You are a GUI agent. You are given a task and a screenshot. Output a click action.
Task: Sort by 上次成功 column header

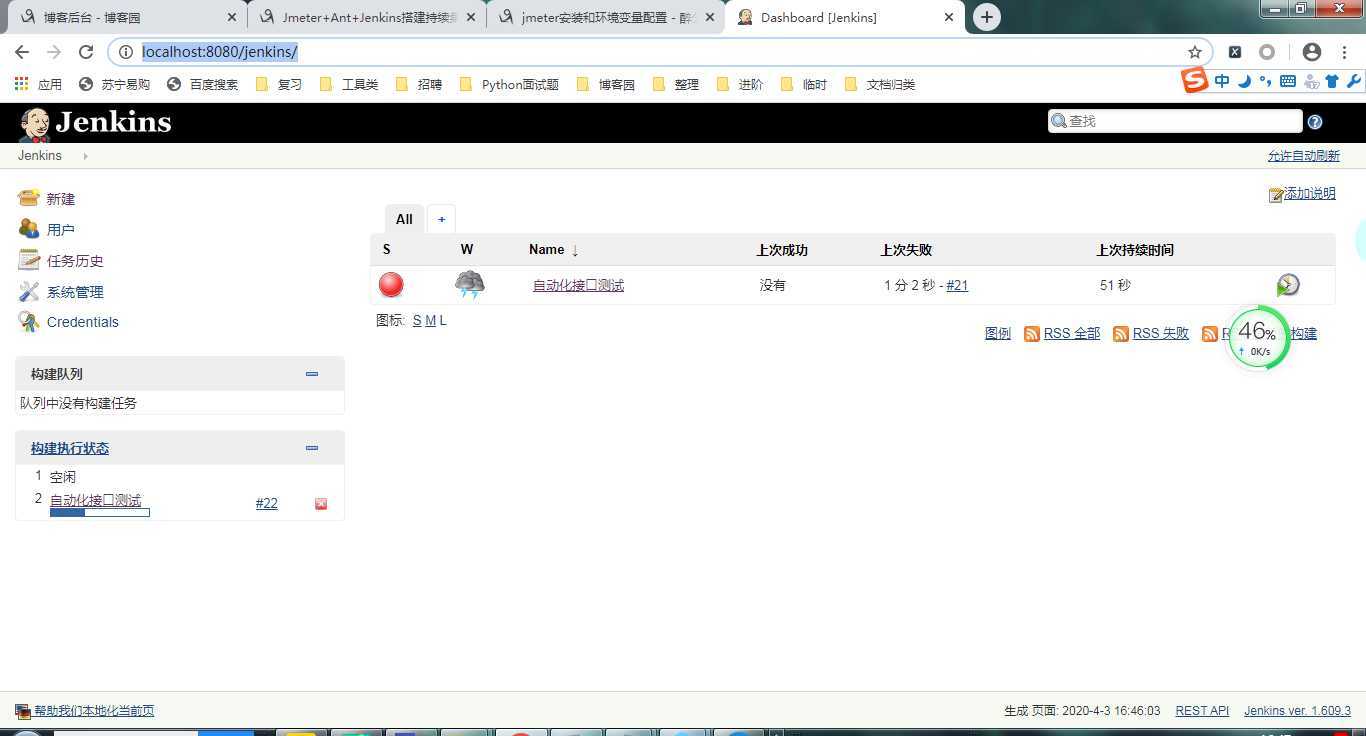(782, 250)
